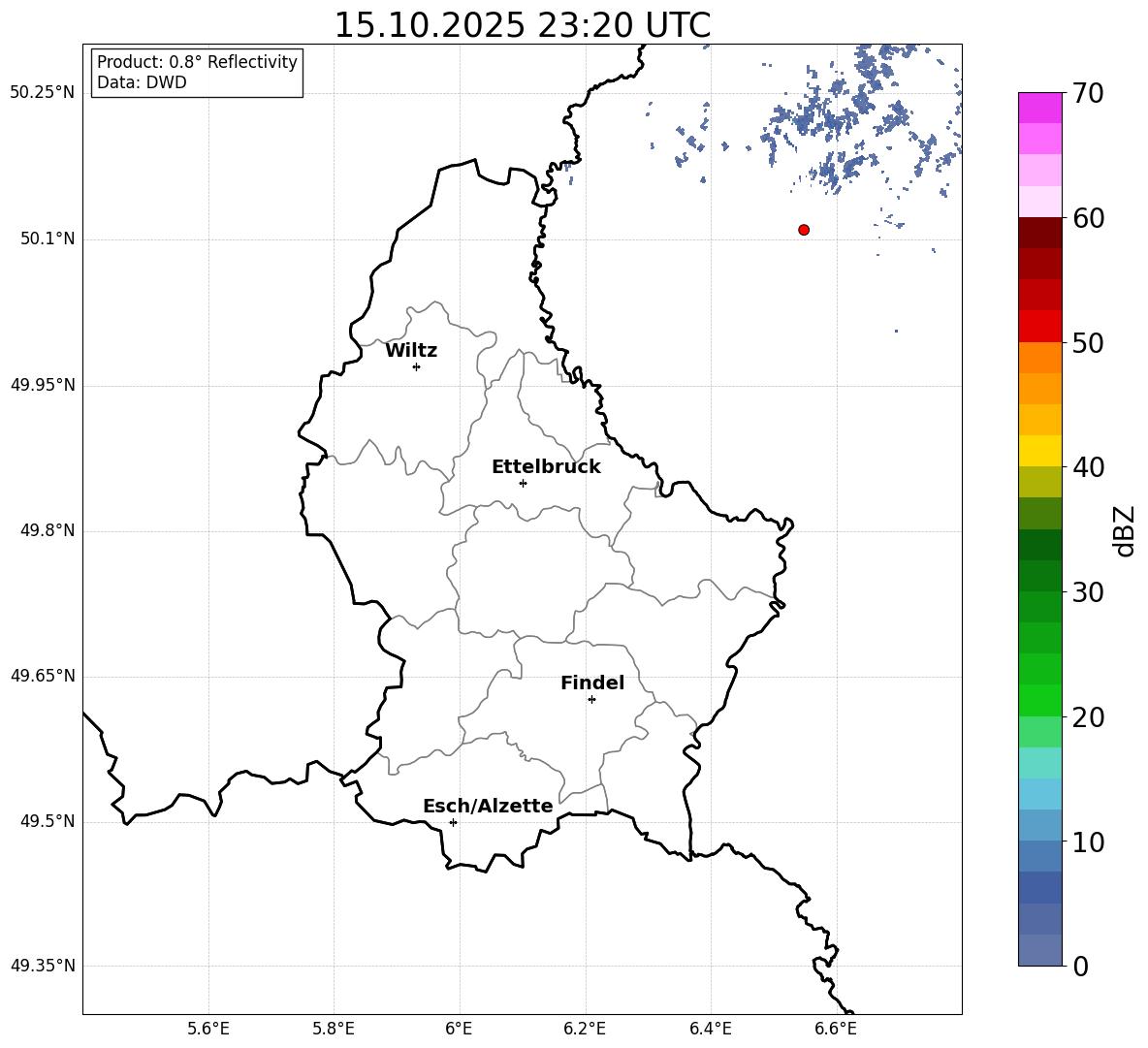
Task: Click the Wiltz station cross marker
Action: pyautogui.click(x=417, y=366)
